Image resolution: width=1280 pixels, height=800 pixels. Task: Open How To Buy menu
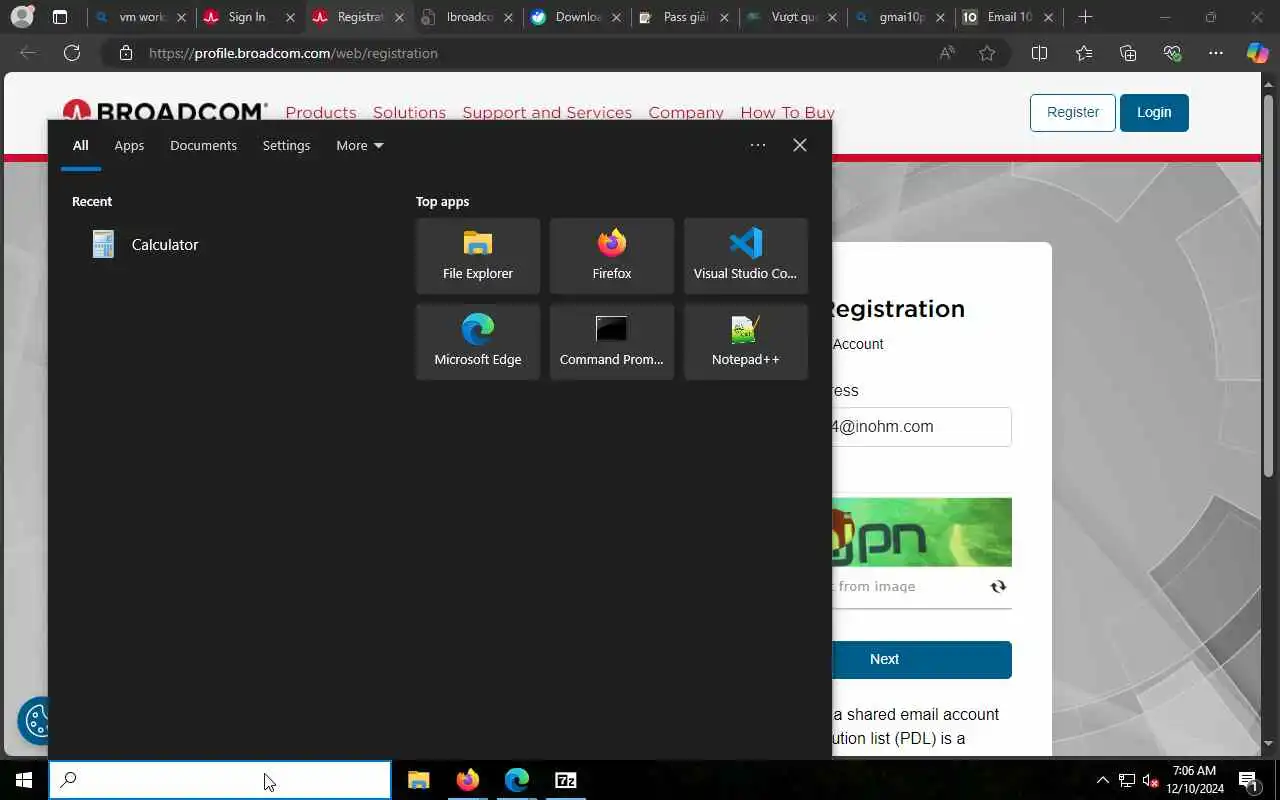click(x=787, y=113)
